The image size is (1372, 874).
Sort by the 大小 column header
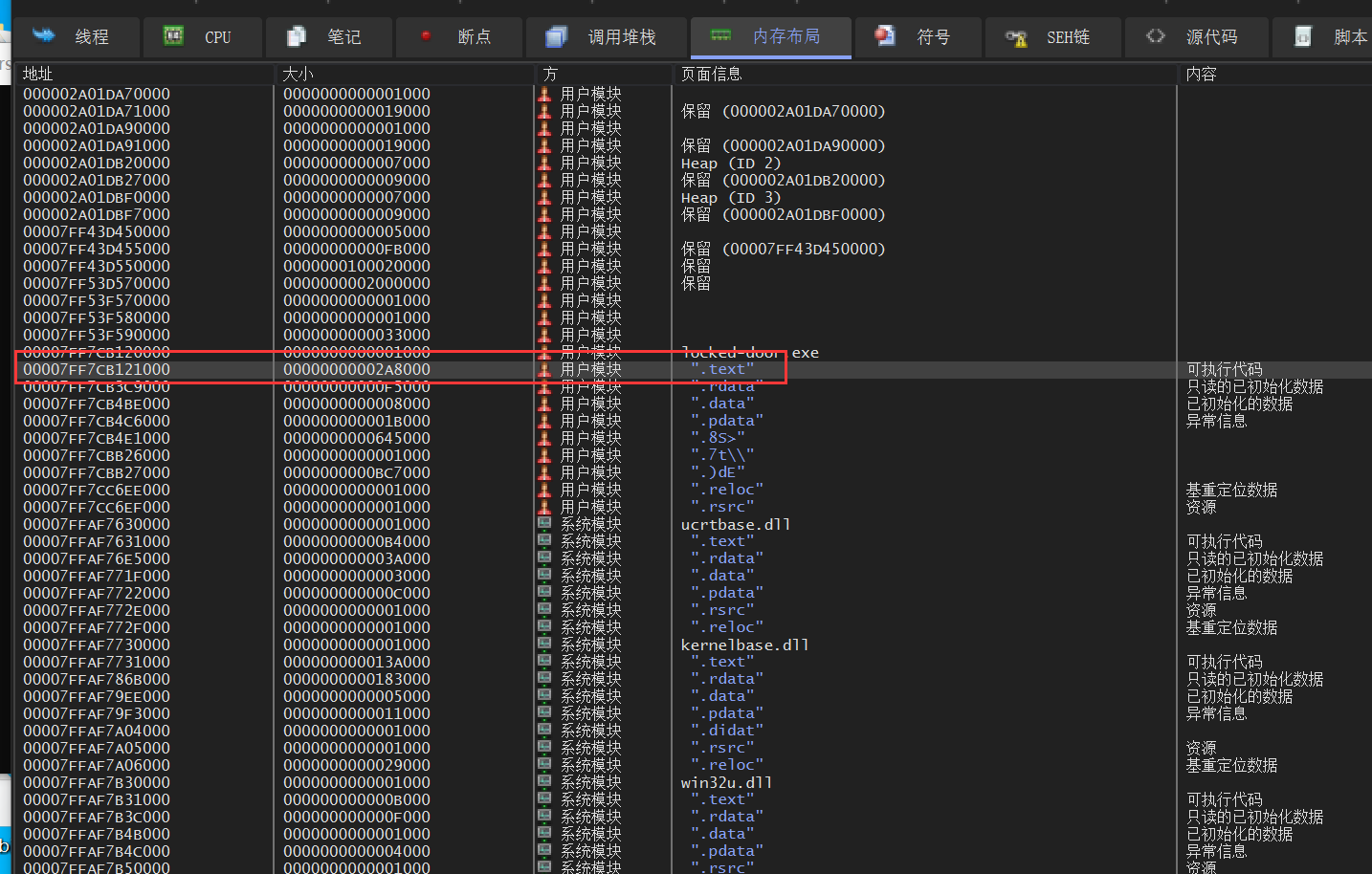point(404,74)
